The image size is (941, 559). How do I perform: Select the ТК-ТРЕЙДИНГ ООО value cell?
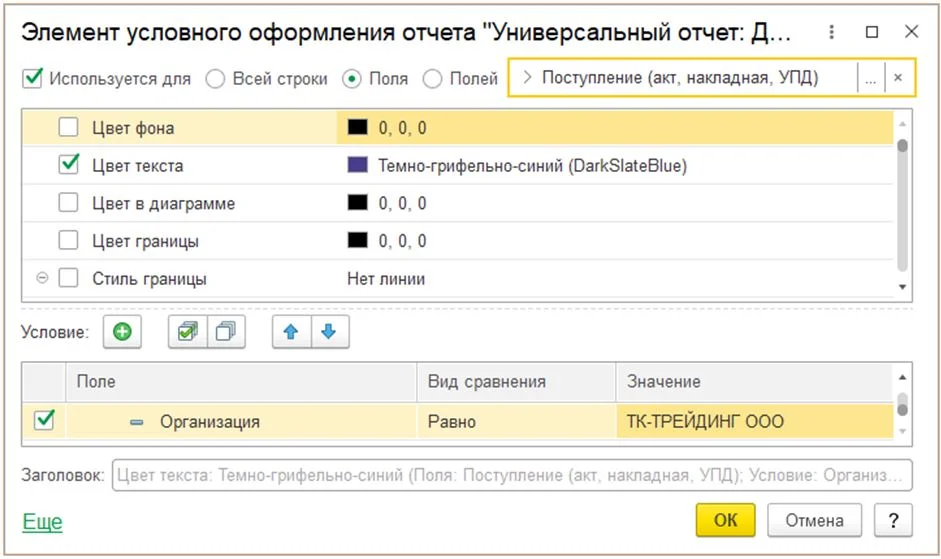pyautogui.click(x=754, y=422)
